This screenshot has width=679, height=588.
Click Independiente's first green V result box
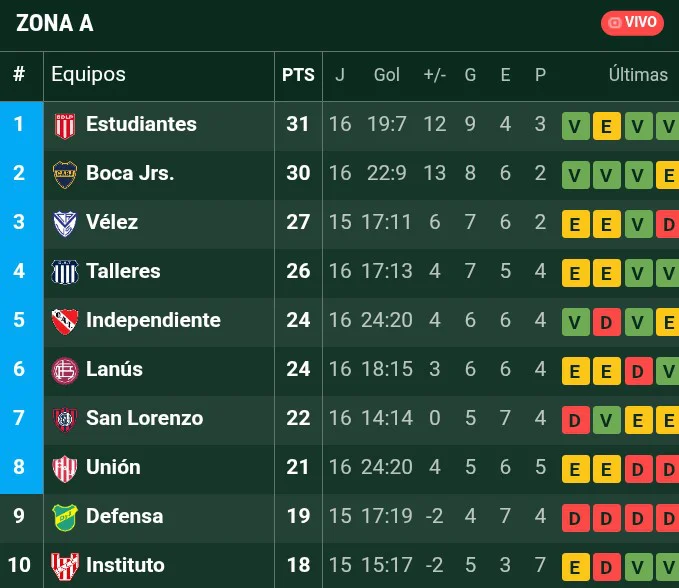pos(575,322)
